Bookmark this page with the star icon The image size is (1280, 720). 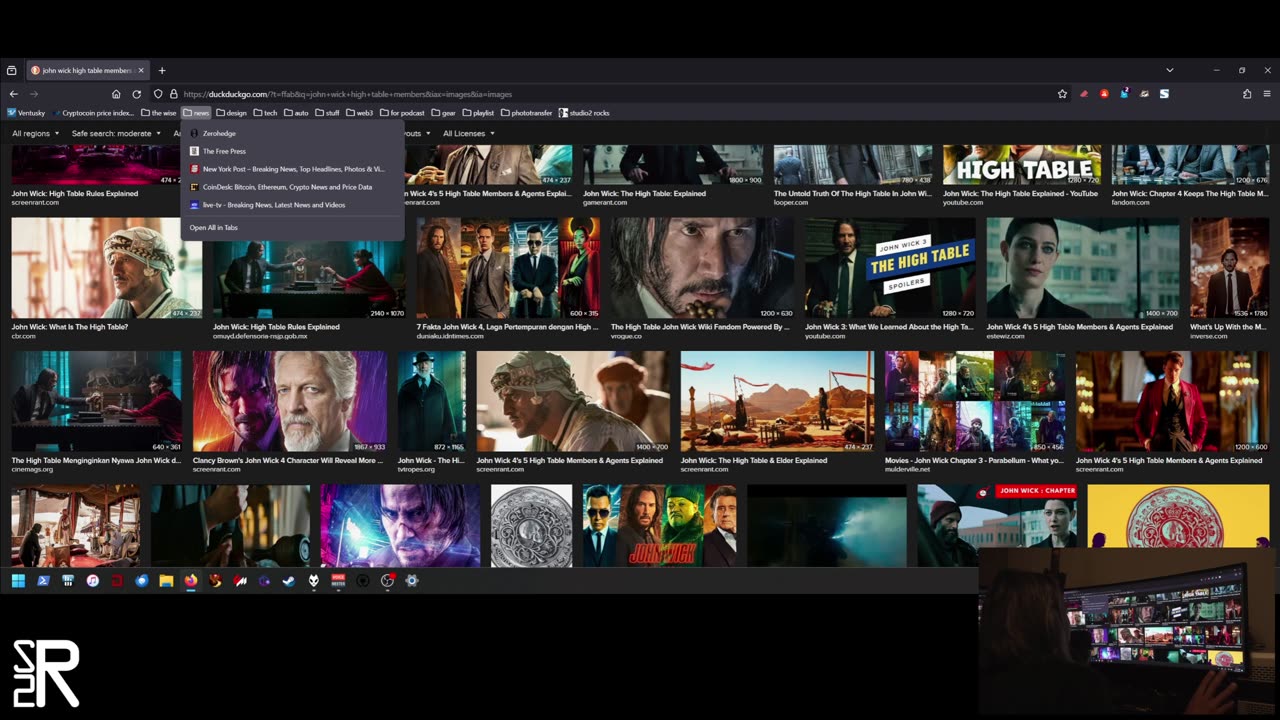1062,94
